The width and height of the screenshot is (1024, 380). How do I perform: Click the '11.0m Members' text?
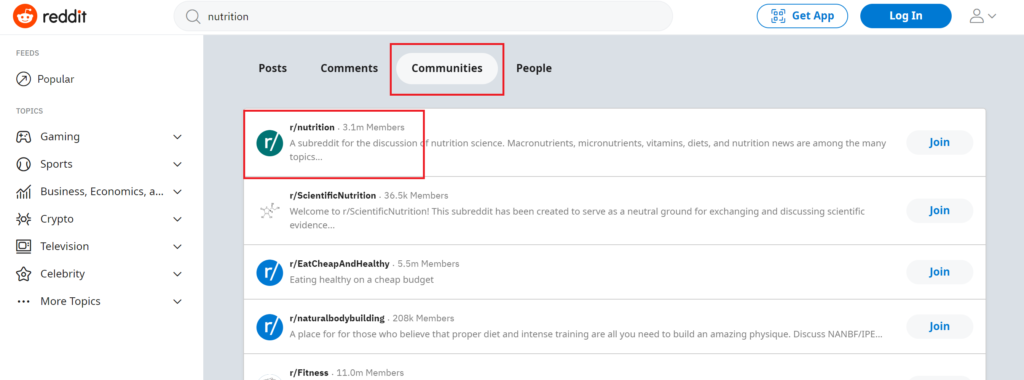pos(370,373)
